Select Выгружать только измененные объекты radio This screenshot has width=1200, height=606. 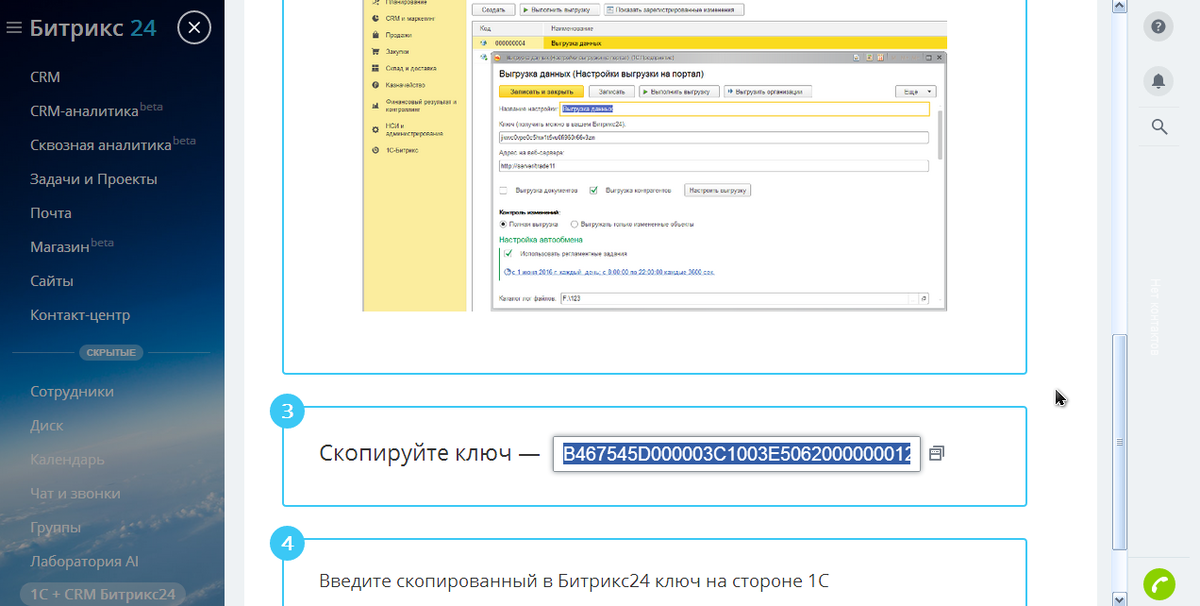[574, 224]
